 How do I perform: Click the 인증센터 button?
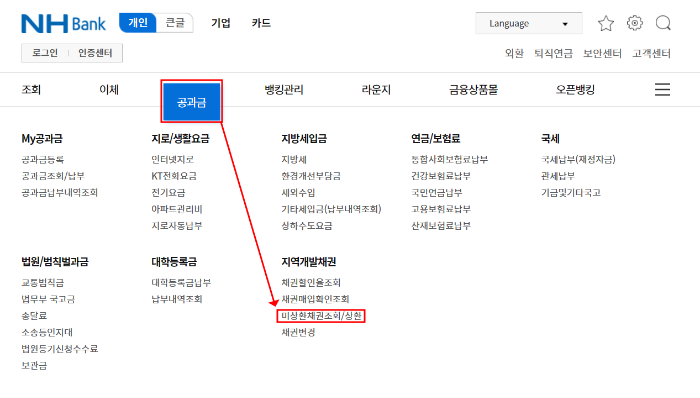95,53
